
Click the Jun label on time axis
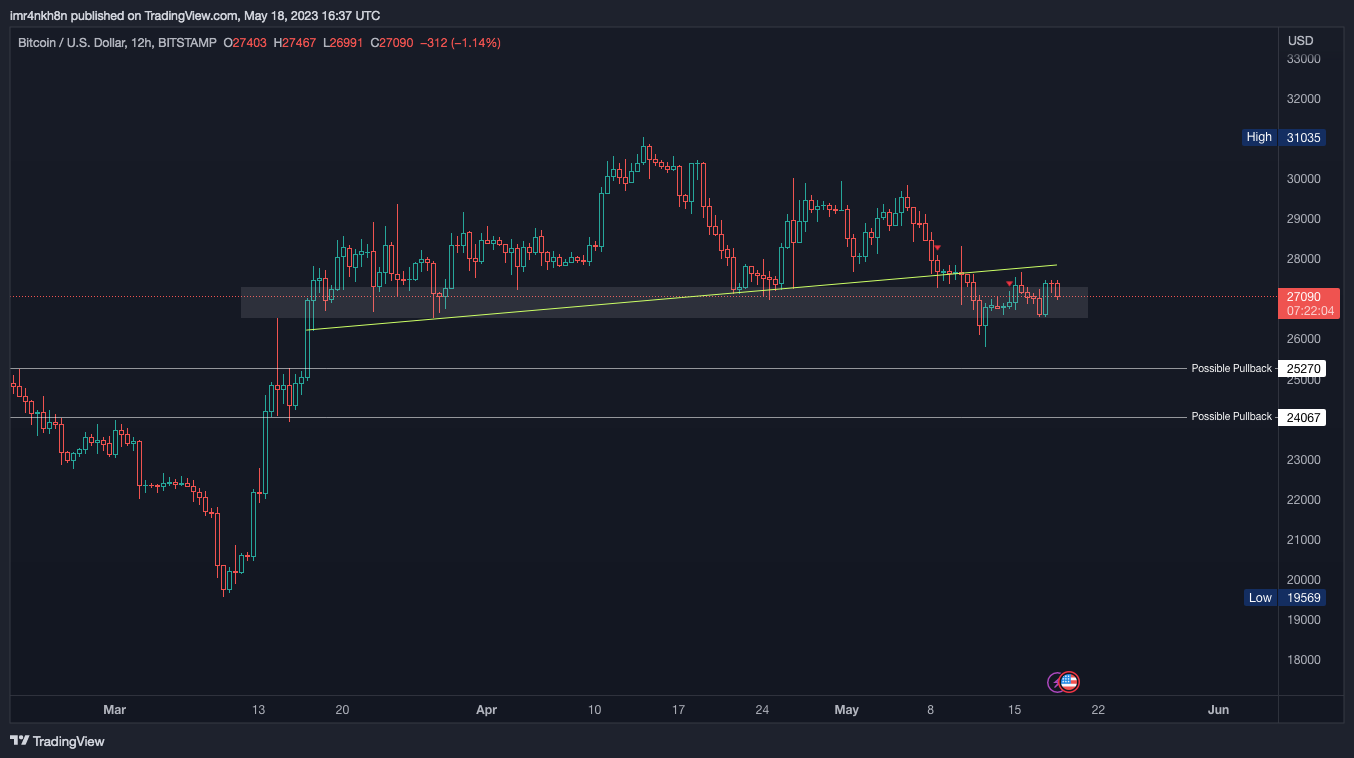pos(1218,710)
